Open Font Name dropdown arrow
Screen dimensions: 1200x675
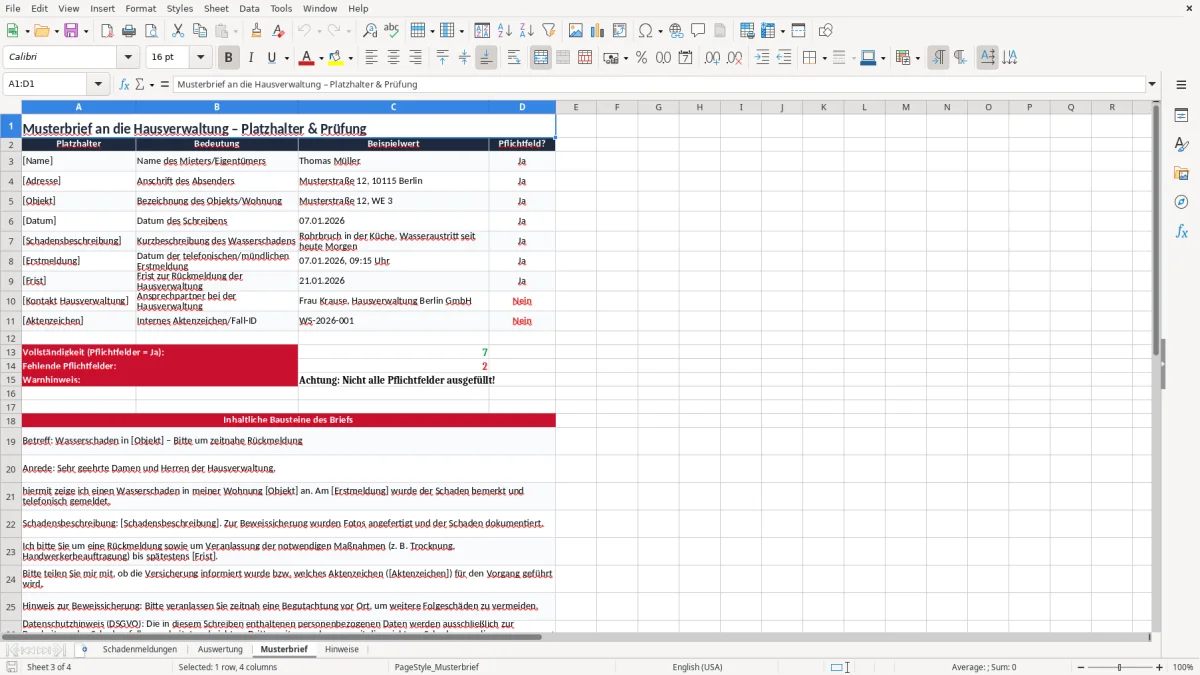[128, 58]
